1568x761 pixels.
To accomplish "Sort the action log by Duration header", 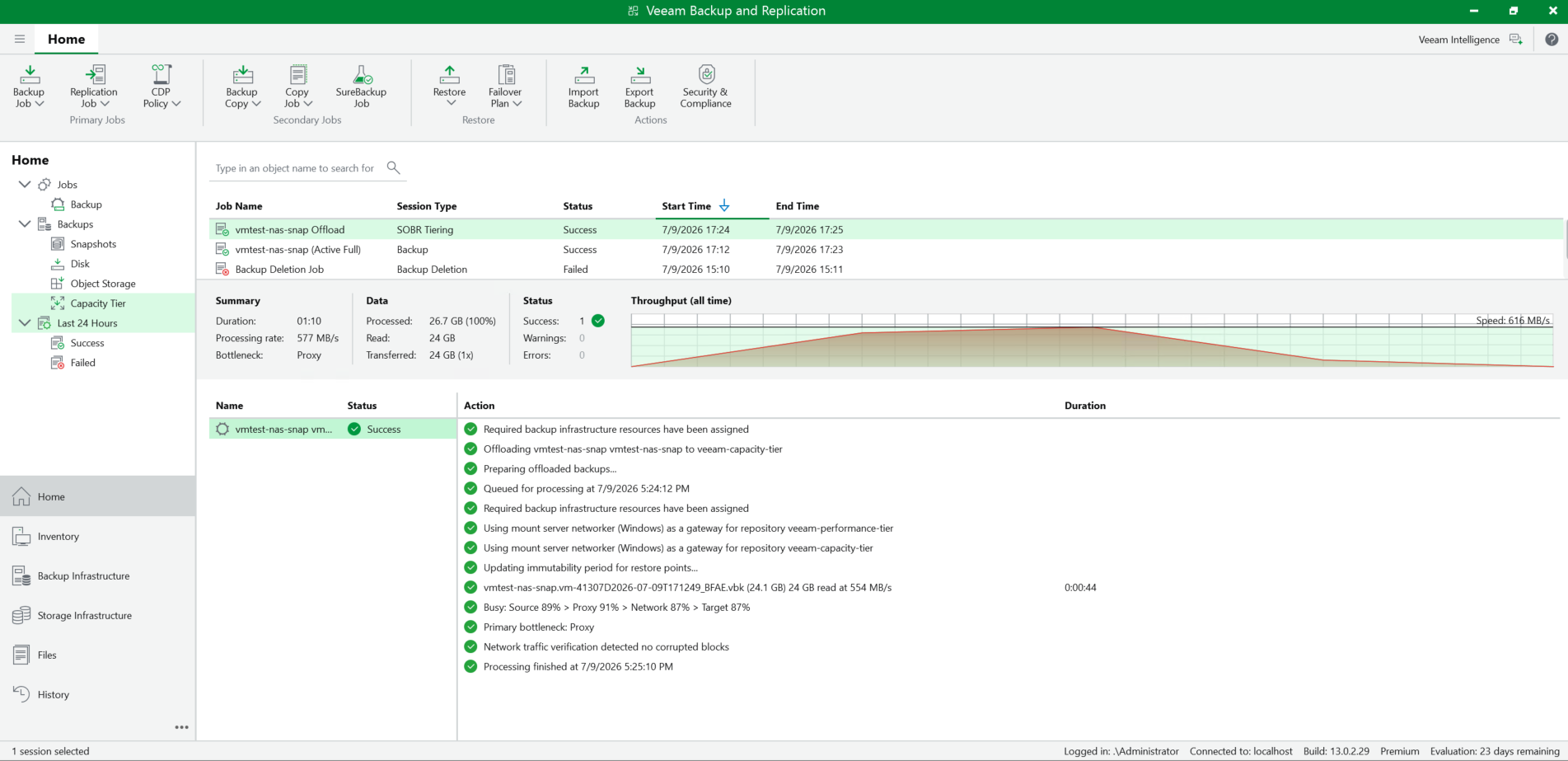I will (1084, 406).
